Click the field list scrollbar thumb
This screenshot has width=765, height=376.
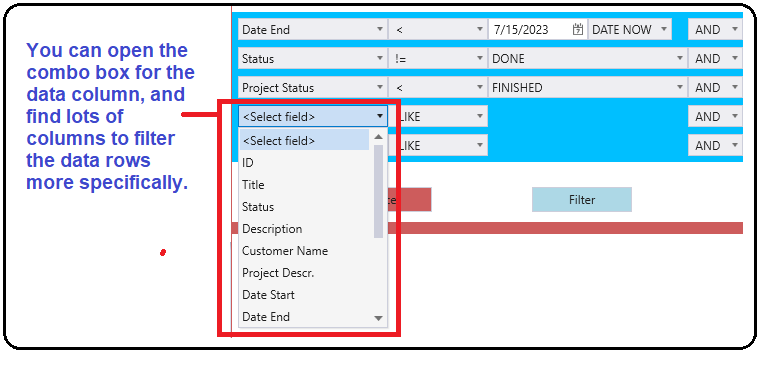pos(379,191)
